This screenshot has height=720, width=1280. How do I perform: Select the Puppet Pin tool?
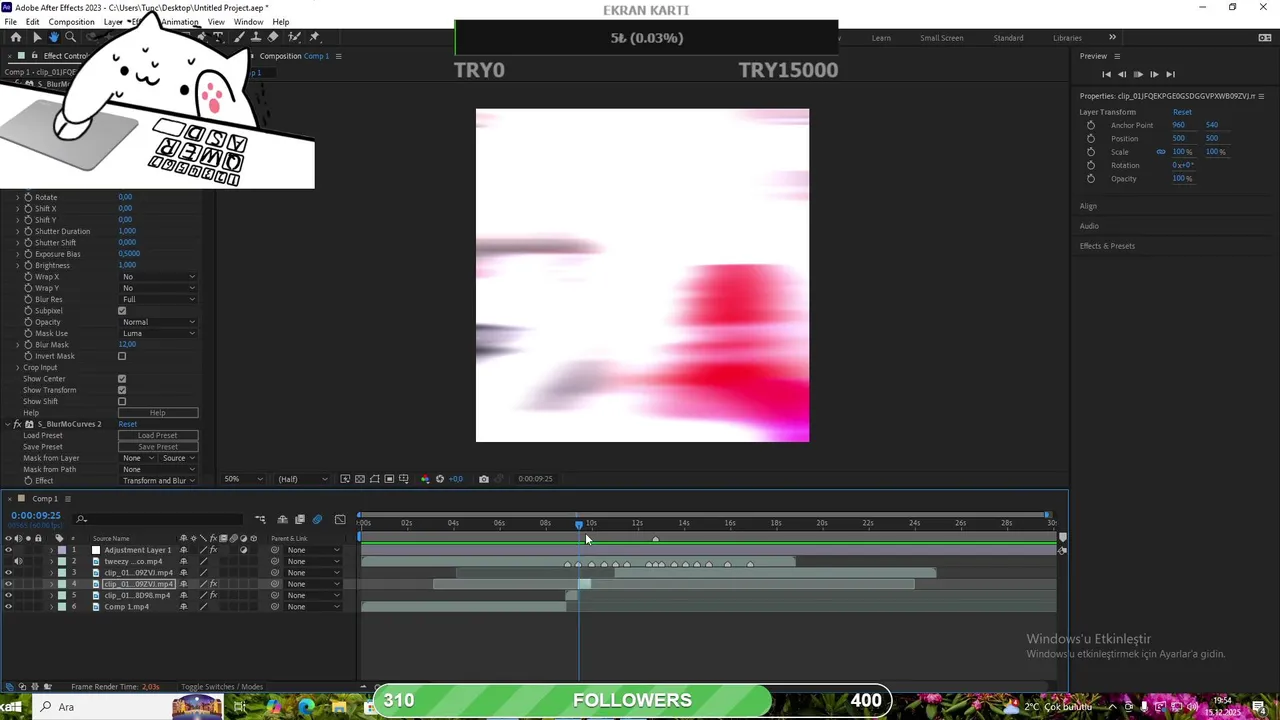314,38
